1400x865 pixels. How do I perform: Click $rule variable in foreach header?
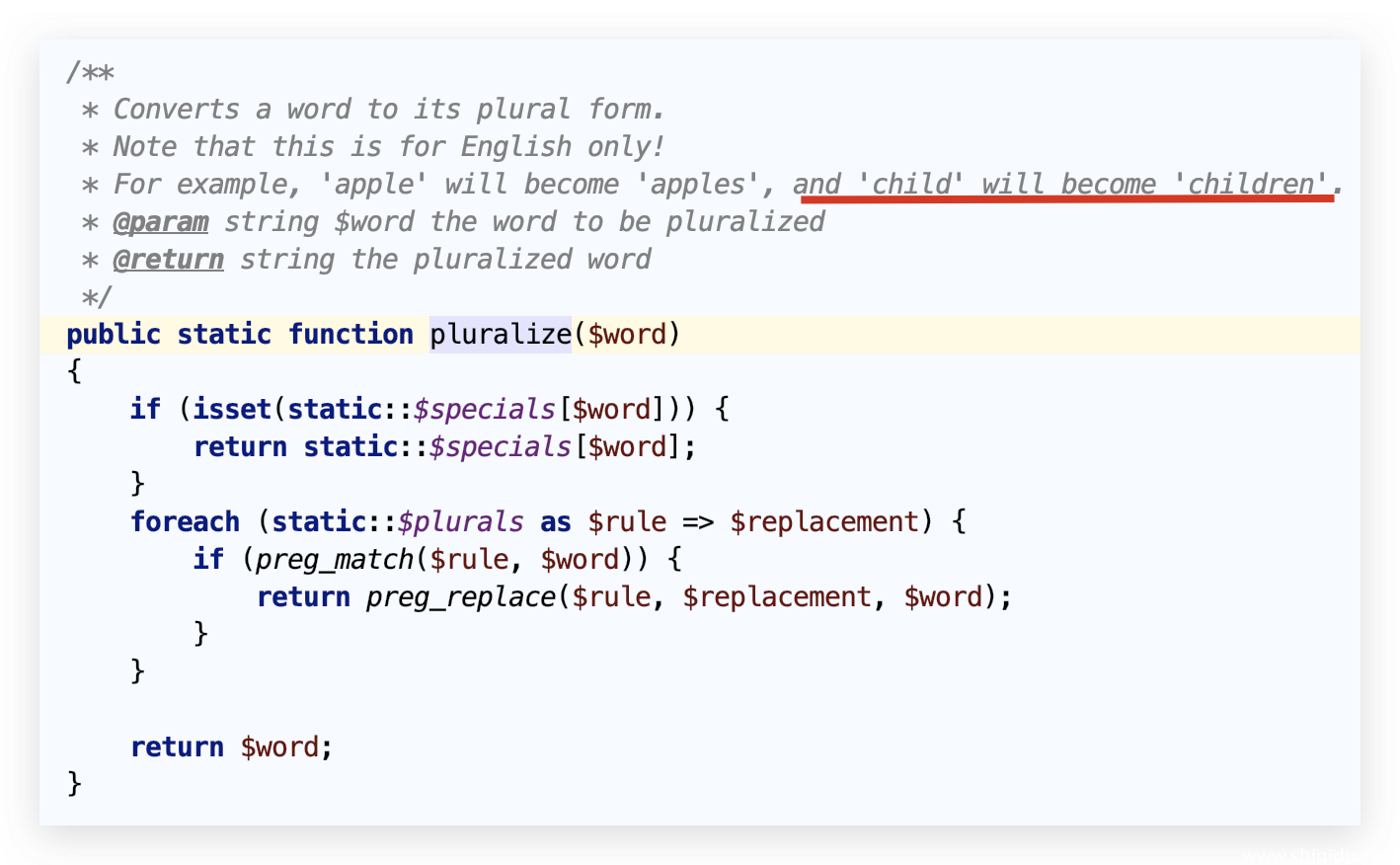[x=627, y=522]
